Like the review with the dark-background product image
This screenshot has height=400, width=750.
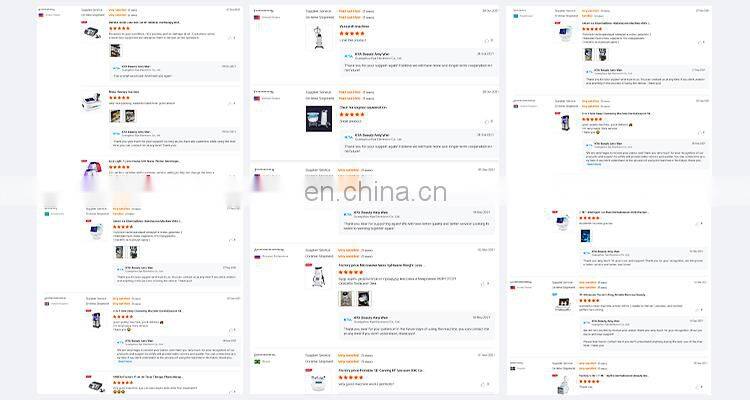486,122
